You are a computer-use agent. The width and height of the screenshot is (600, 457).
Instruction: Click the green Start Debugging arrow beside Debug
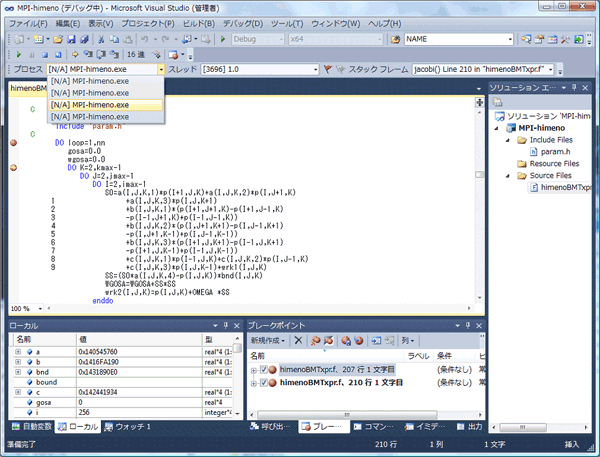[223, 39]
